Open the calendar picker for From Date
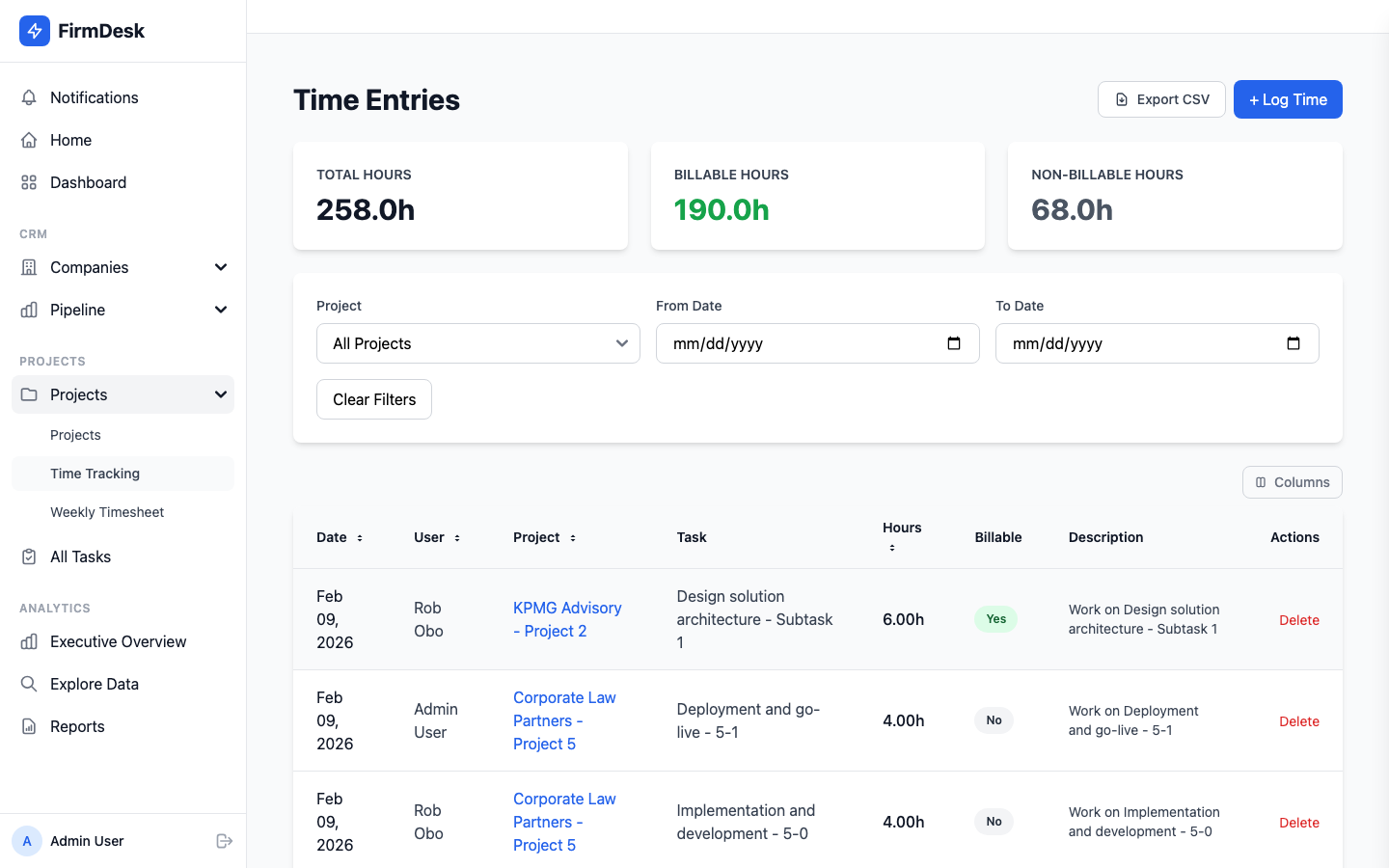 click(x=953, y=343)
